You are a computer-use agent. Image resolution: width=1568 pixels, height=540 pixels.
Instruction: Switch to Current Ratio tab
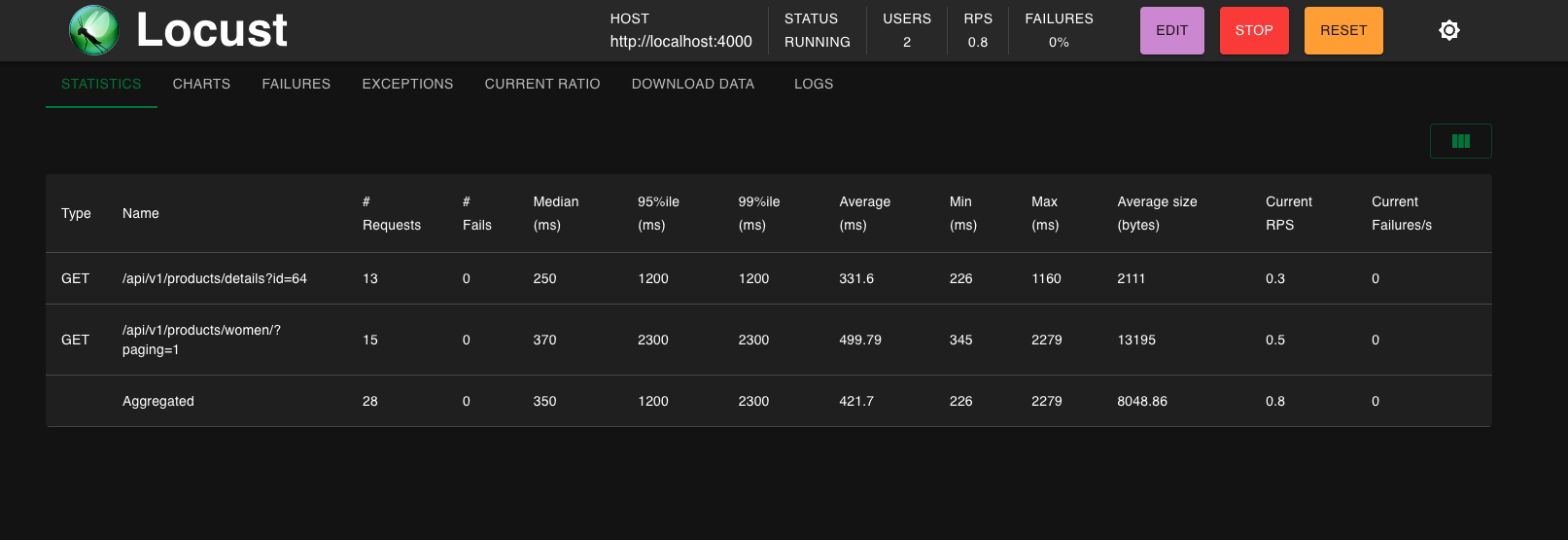pyautogui.click(x=542, y=84)
